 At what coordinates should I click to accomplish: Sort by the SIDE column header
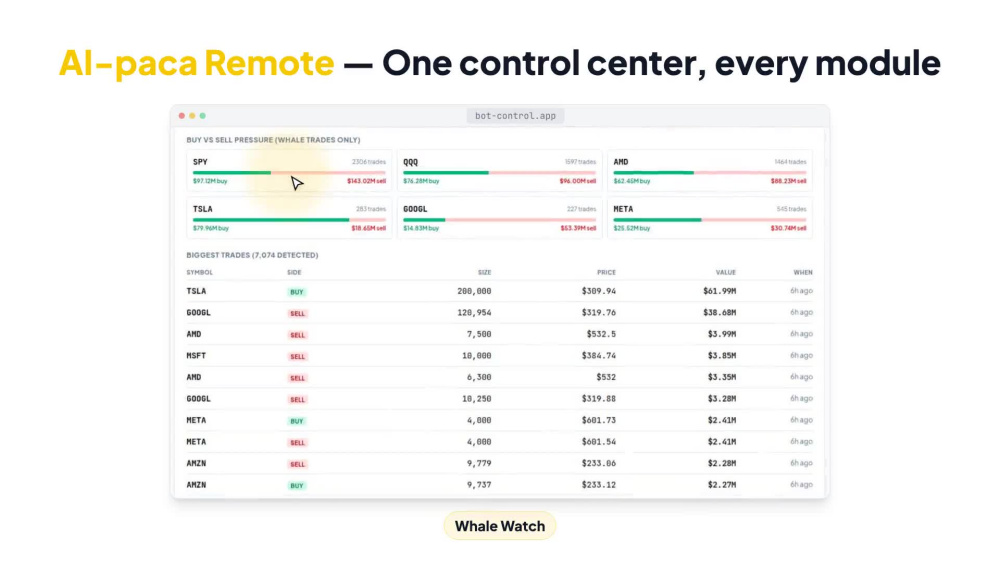click(x=294, y=272)
